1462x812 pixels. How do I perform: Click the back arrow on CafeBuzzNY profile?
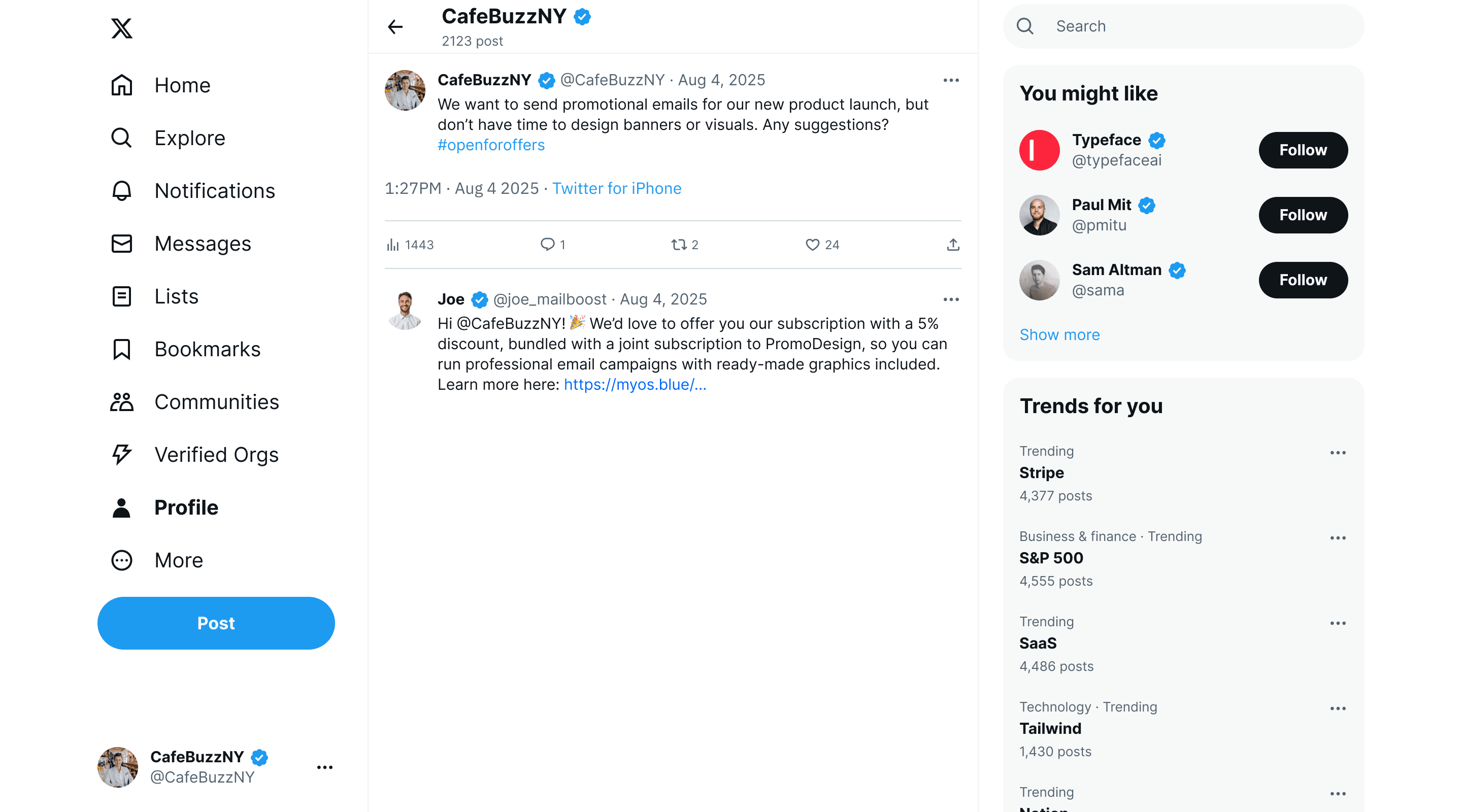click(x=395, y=27)
